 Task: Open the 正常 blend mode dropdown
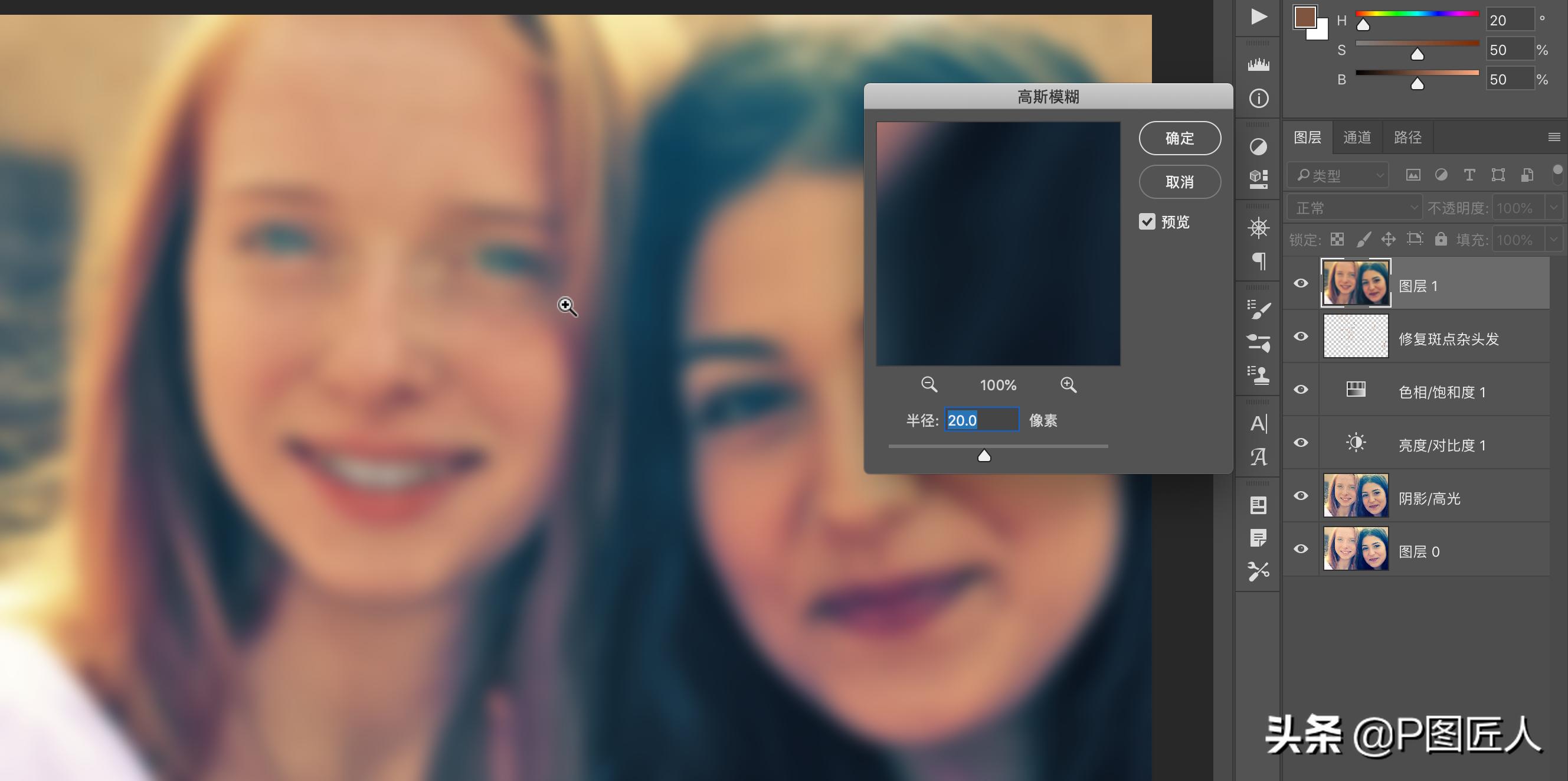pos(1355,208)
